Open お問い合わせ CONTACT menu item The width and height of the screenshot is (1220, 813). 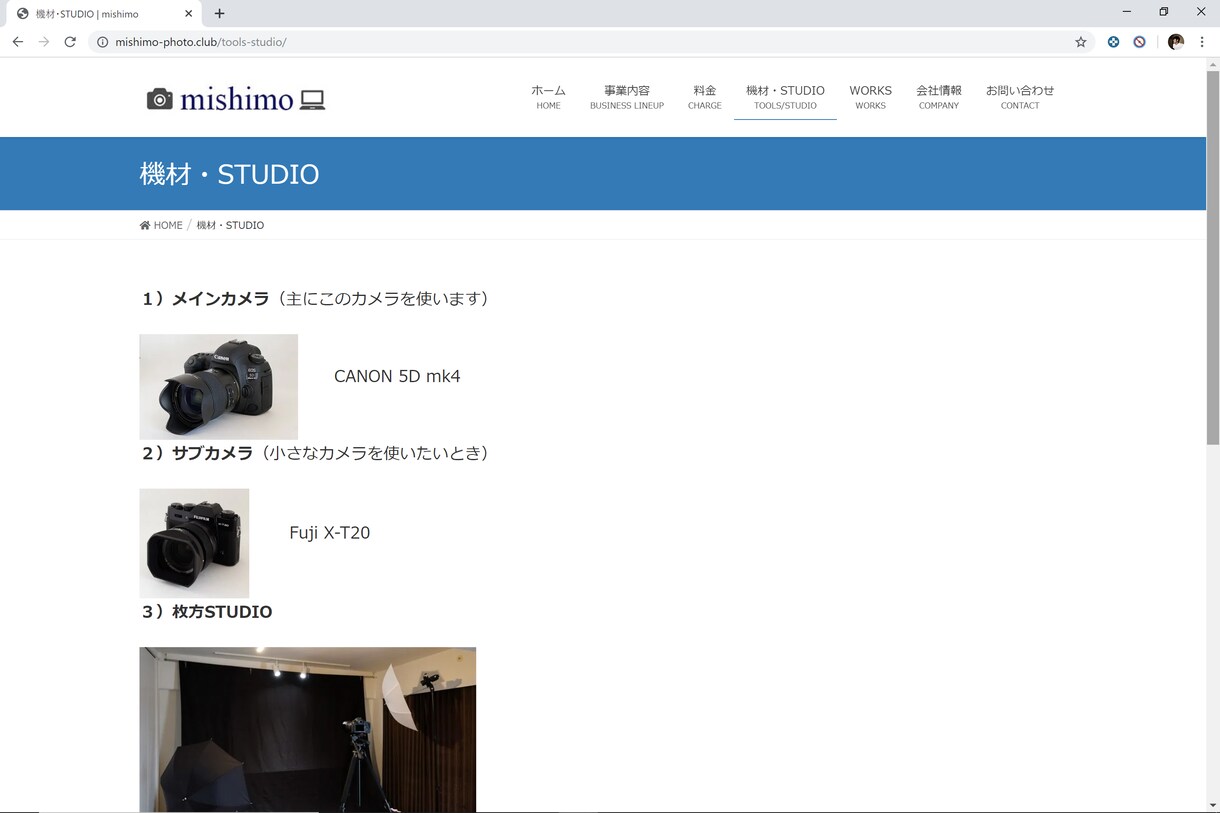coord(1020,97)
